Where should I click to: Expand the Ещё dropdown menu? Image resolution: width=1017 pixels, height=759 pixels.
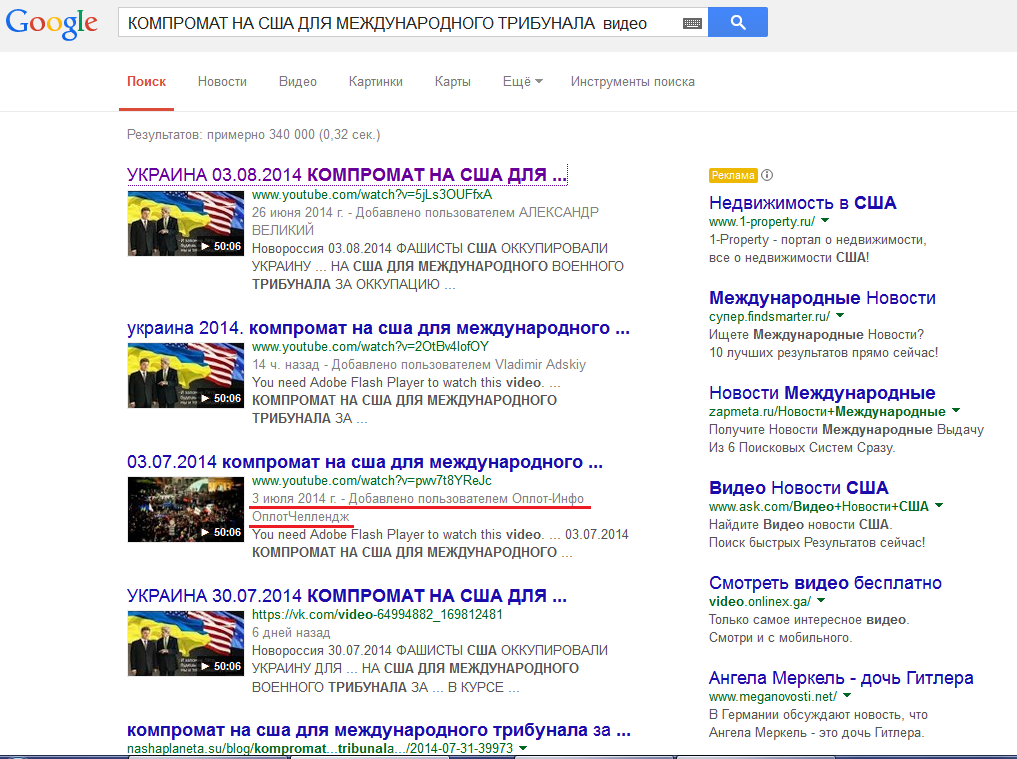click(x=522, y=82)
